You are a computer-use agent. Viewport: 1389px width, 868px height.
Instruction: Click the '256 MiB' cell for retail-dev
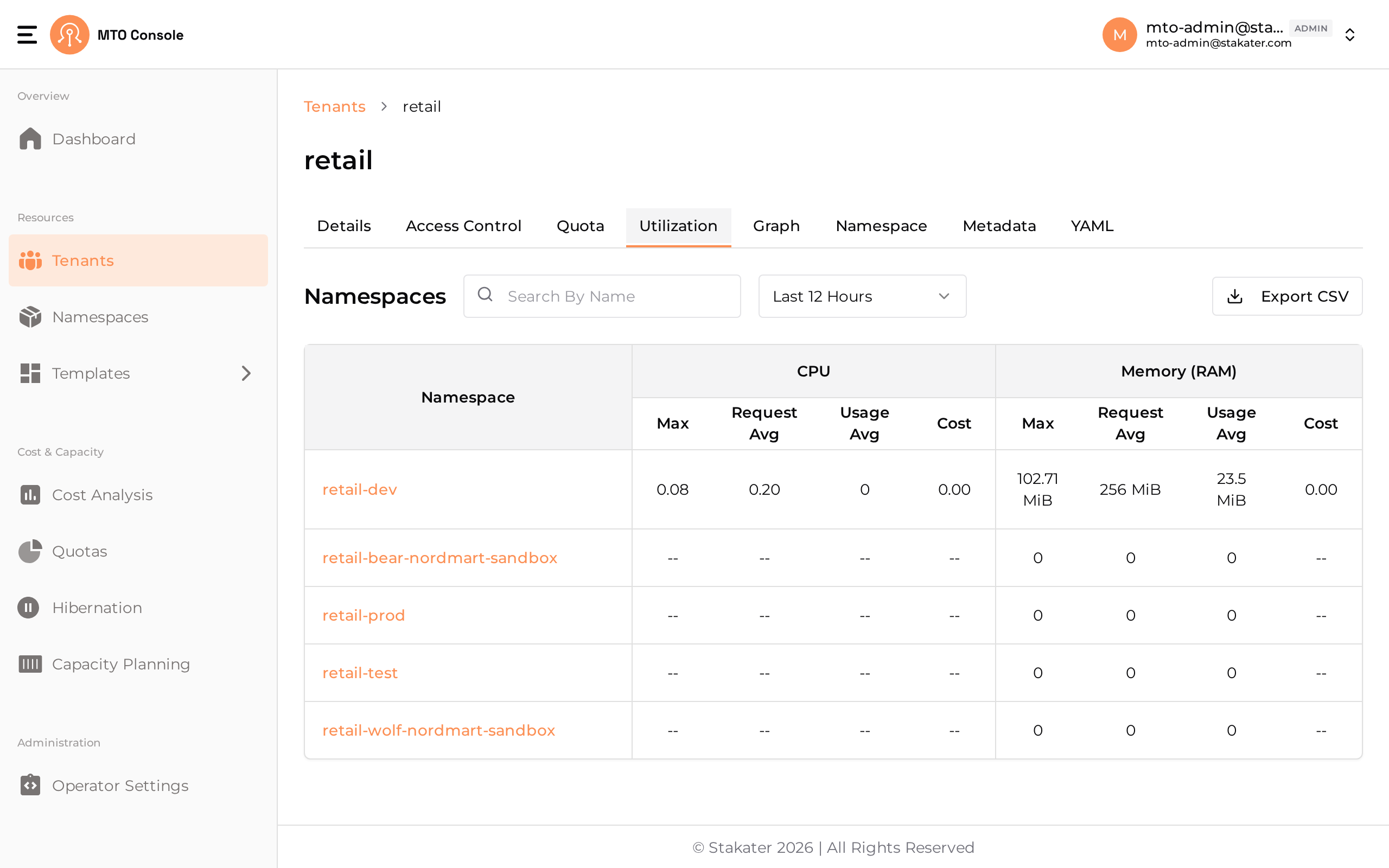[x=1130, y=490]
